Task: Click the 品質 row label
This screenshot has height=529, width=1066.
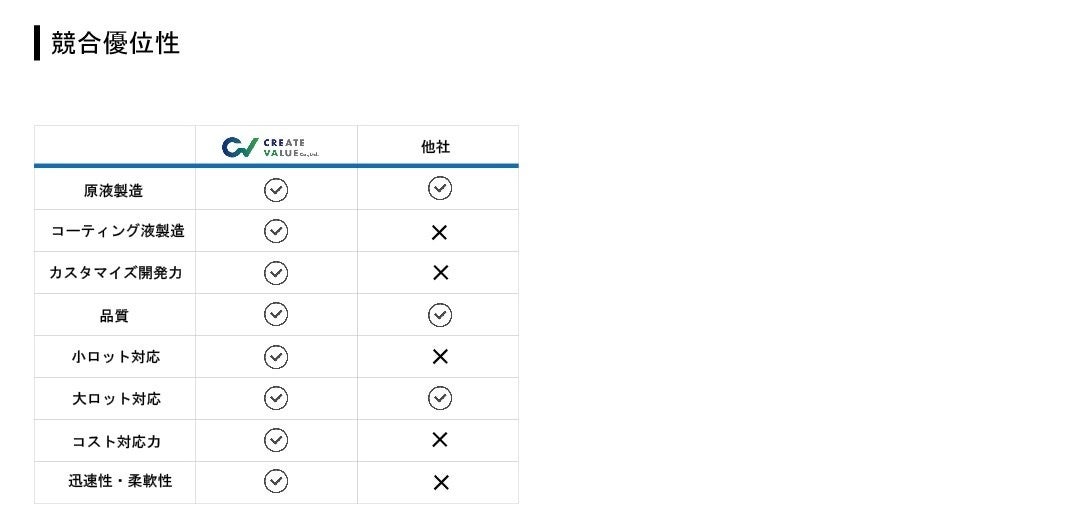Action: pos(114,316)
